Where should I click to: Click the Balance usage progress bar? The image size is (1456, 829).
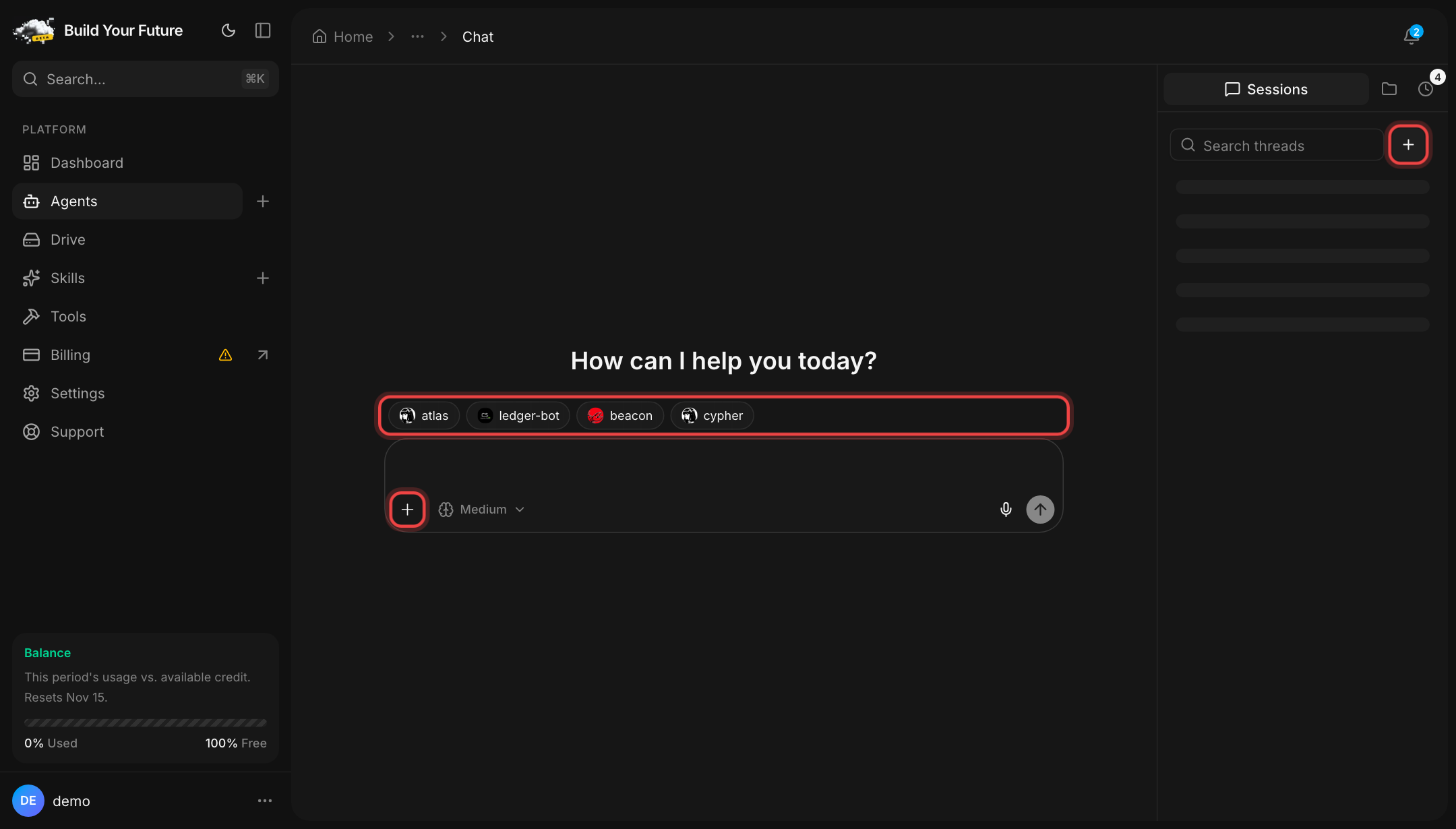pos(146,723)
